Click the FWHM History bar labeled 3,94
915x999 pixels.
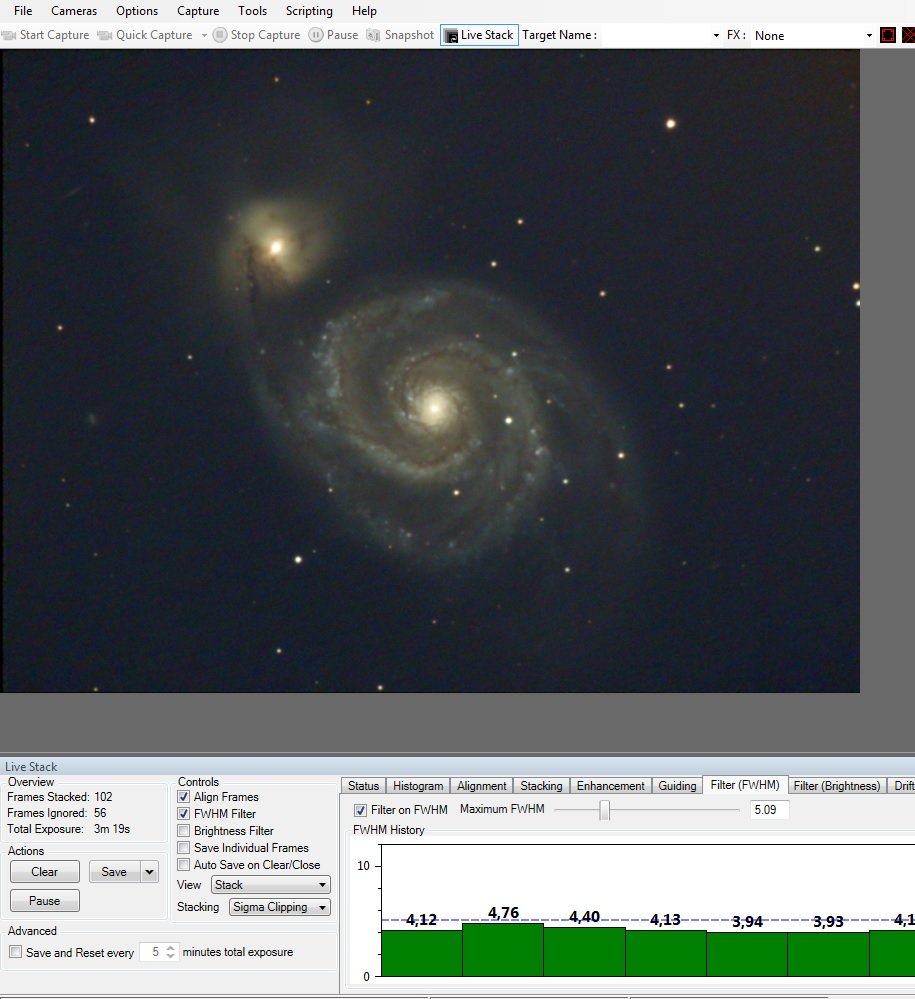pos(747,954)
